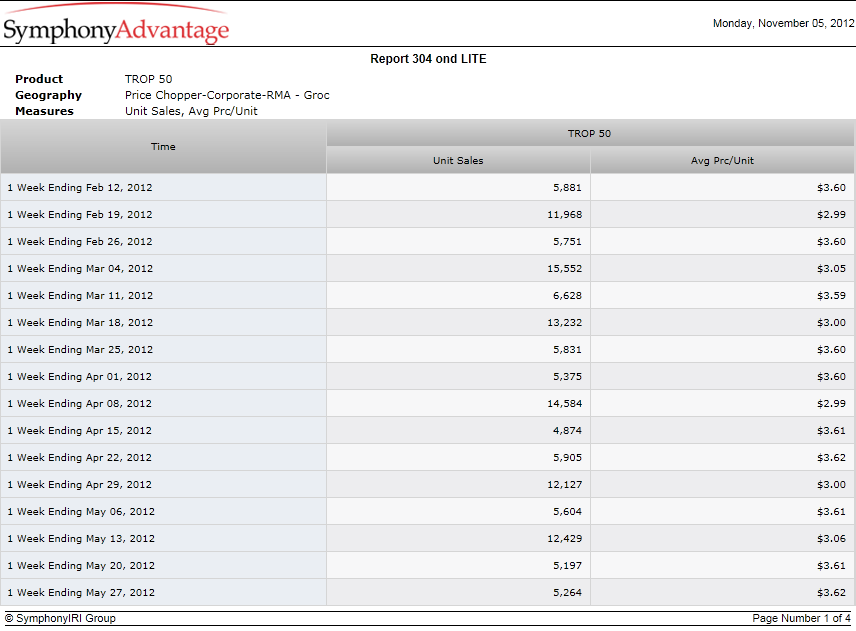Select the 1 Week Ending Feb 19, 2012 row
Image resolution: width=856 pixels, height=631 pixels.
pyautogui.click(x=427, y=215)
